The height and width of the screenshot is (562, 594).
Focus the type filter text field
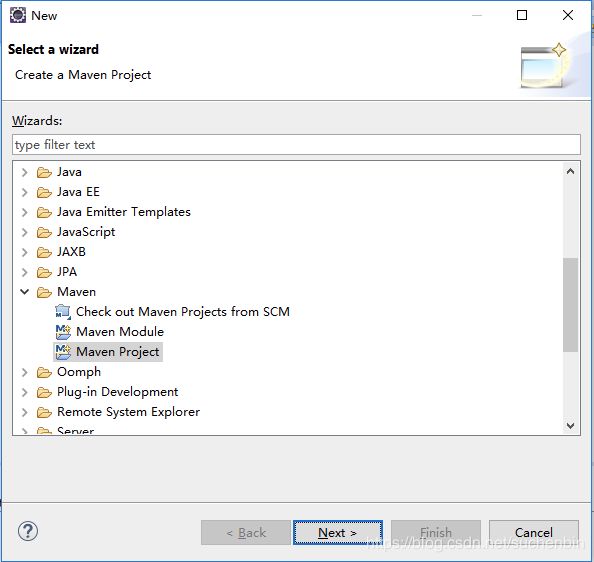[296, 145]
